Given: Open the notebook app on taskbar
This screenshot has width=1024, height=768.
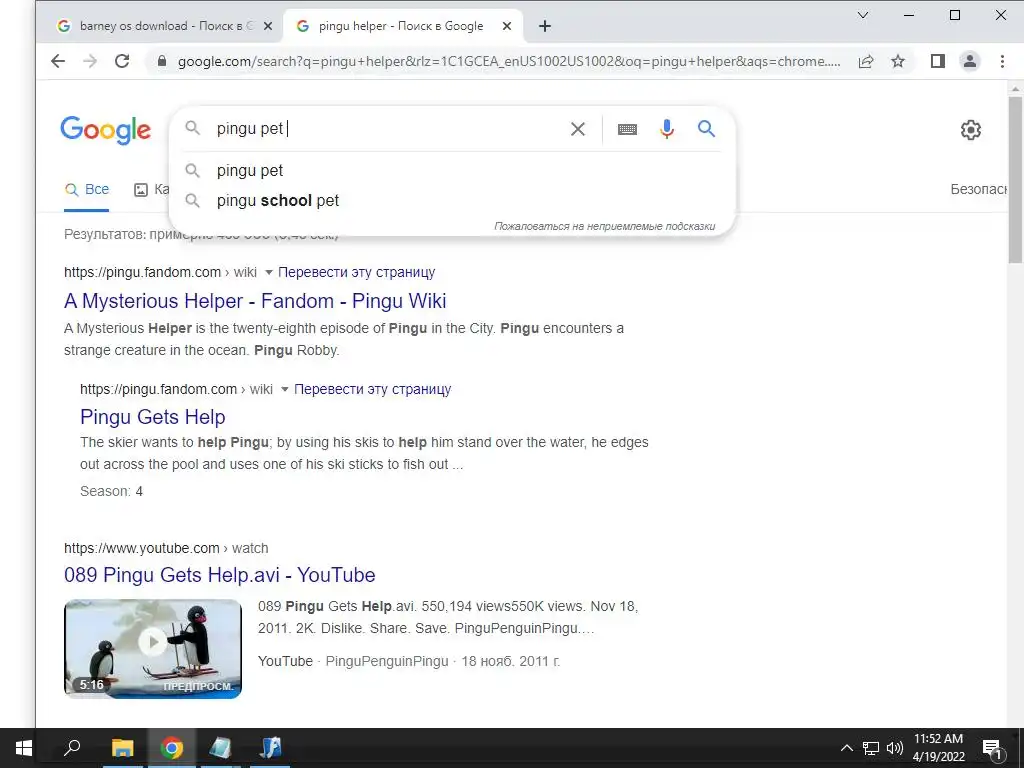Looking at the screenshot, I should (221, 748).
